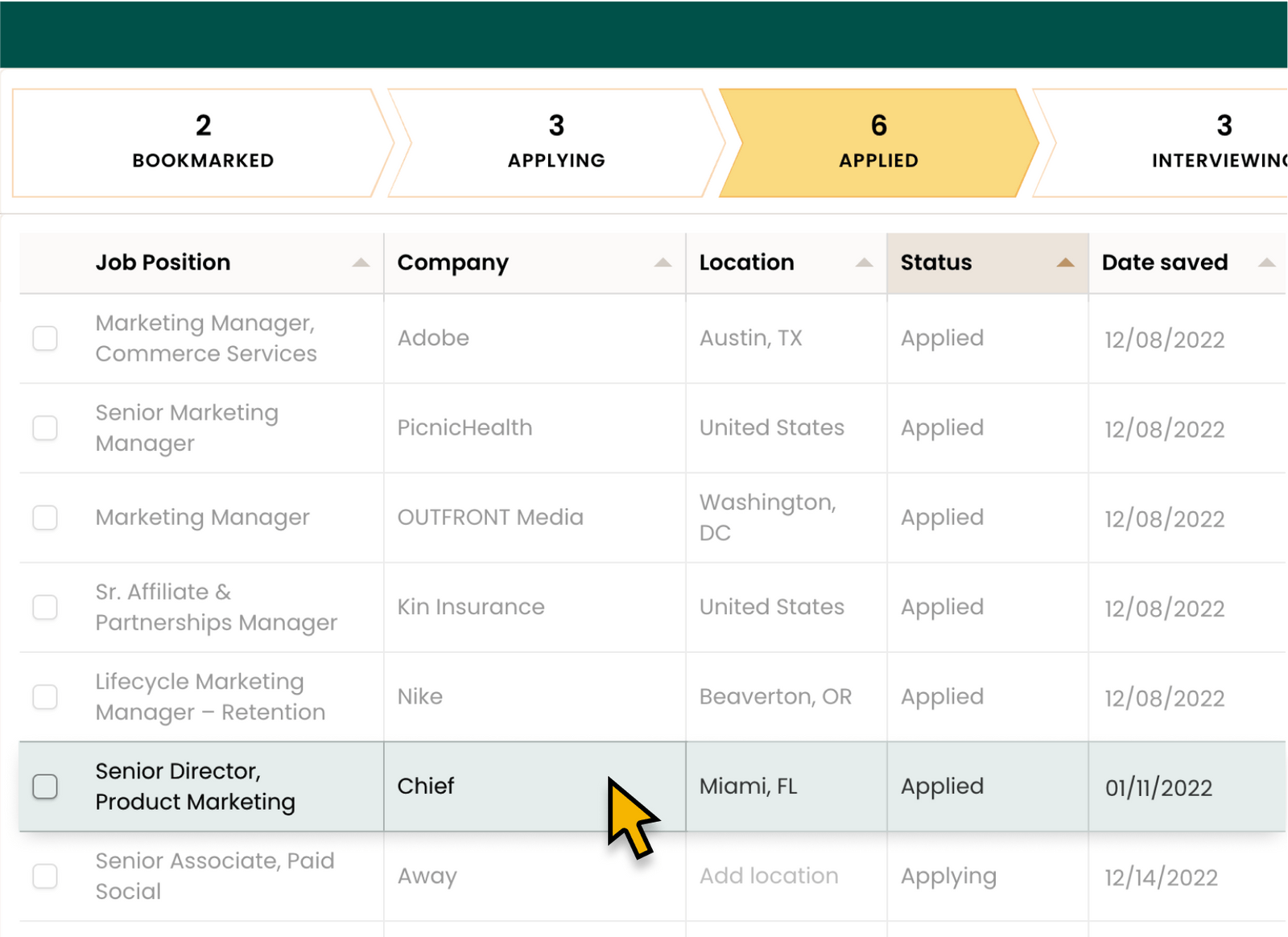This screenshot has width=1288, height=937.
Task: Click Add location on the Away job row
Action: click(x=769, y=876)
